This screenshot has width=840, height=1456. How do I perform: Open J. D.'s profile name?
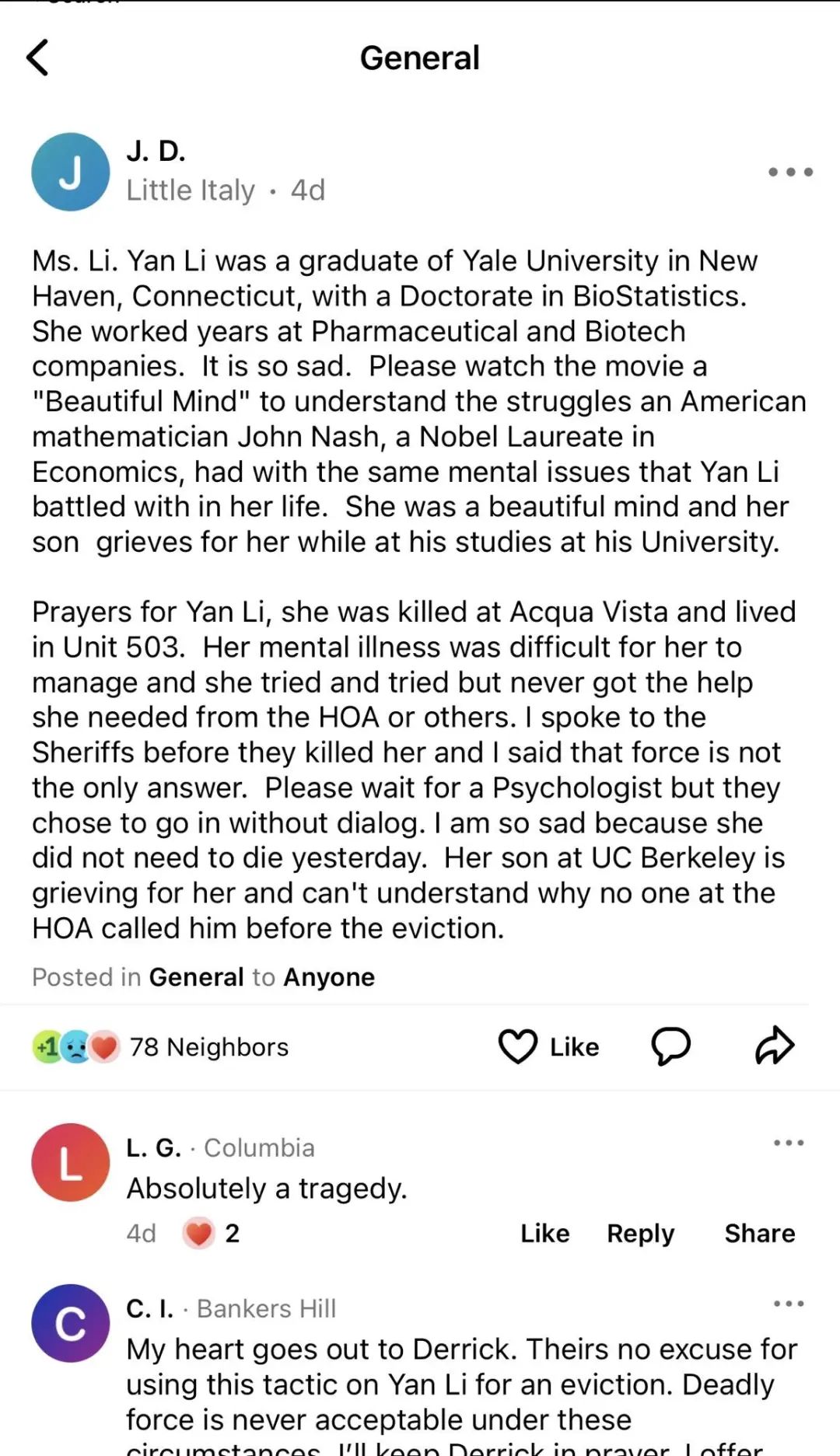coord(156,151)
